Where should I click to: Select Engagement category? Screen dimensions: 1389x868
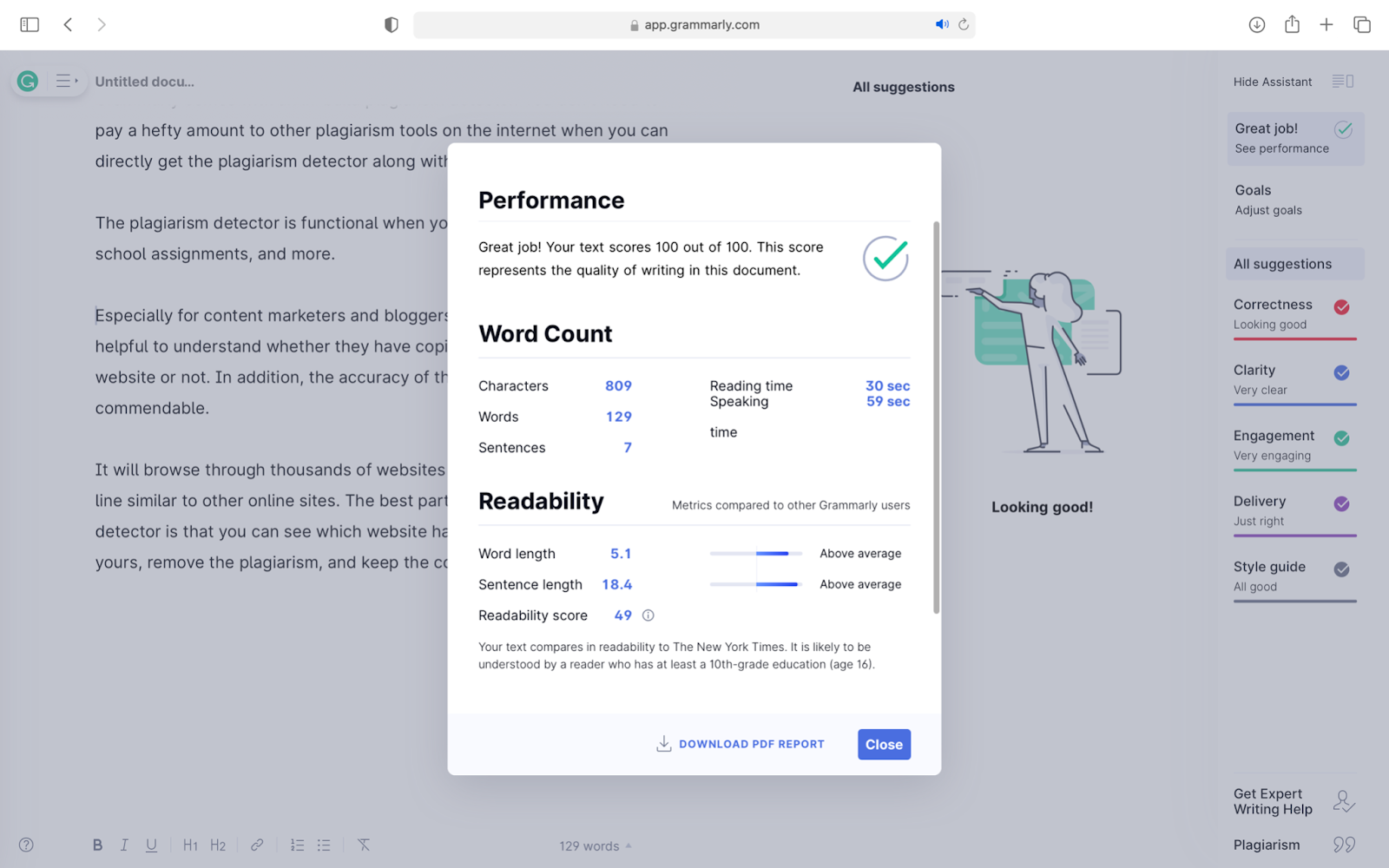pos(1295,447)
